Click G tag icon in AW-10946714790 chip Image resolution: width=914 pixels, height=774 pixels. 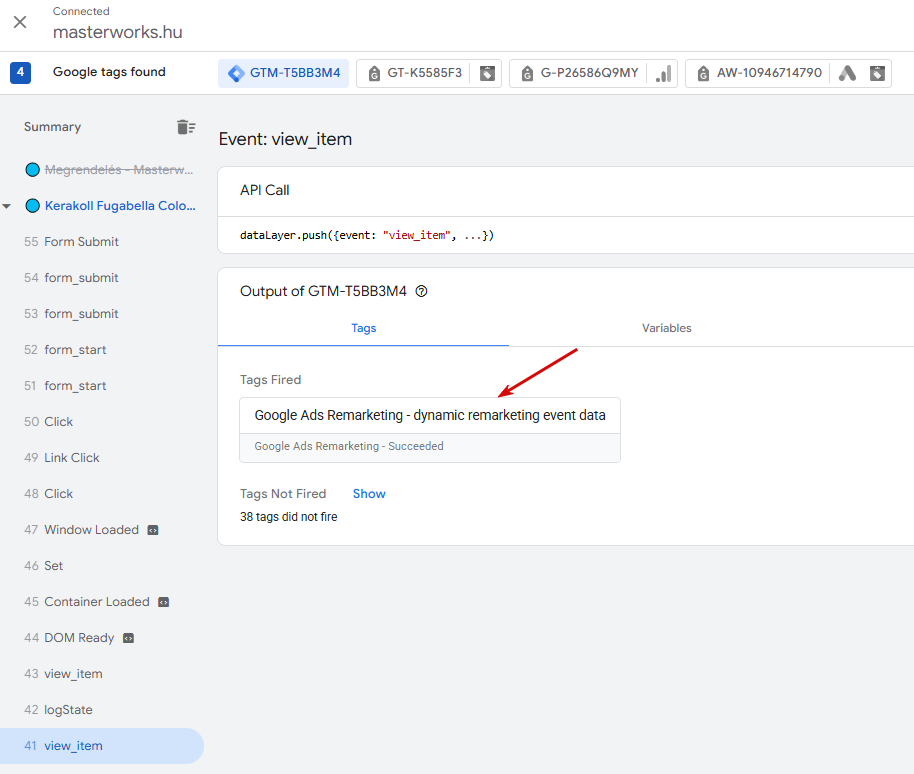[704, 73]
